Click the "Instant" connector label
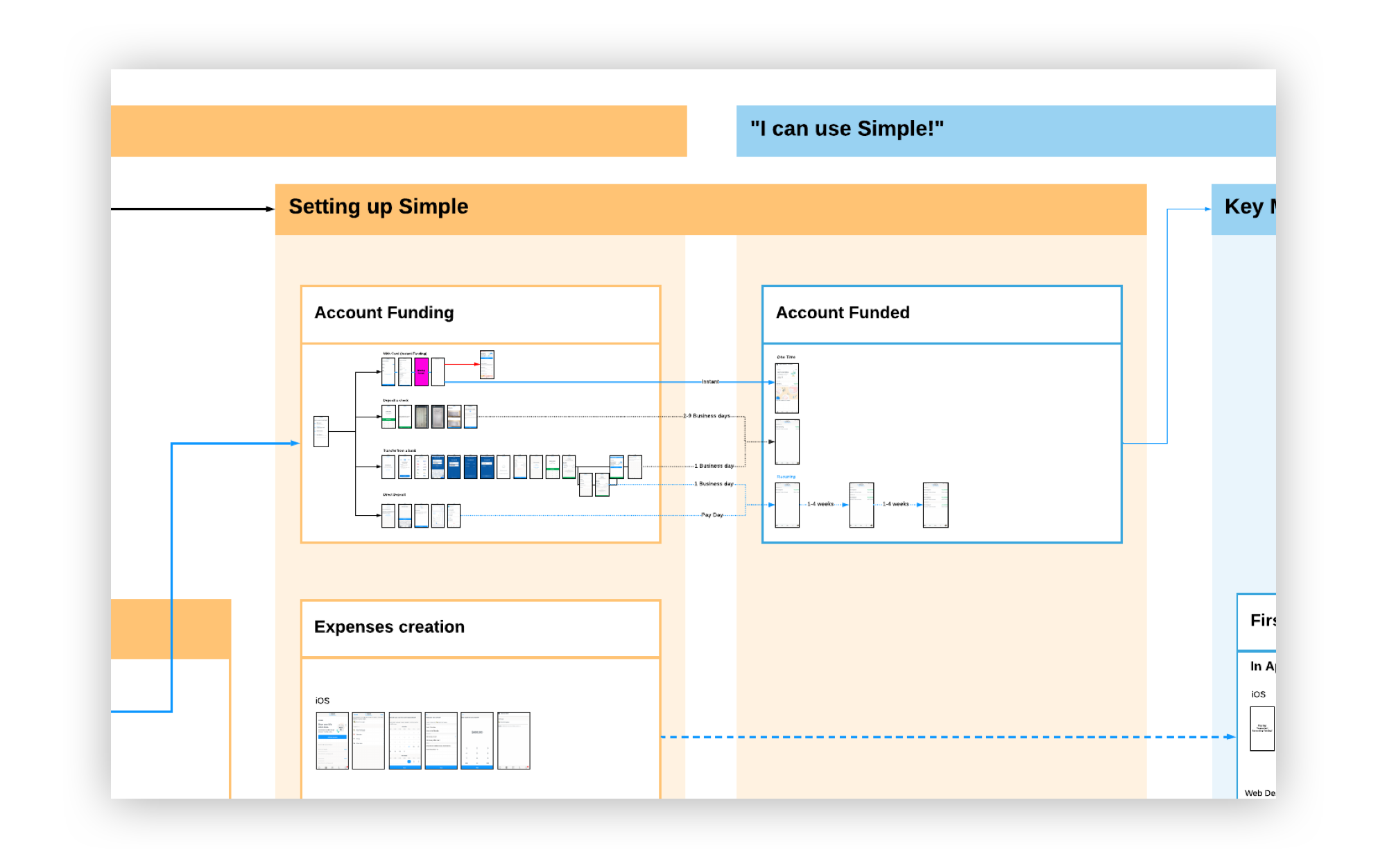1387x868 pixels. [710, 382]
